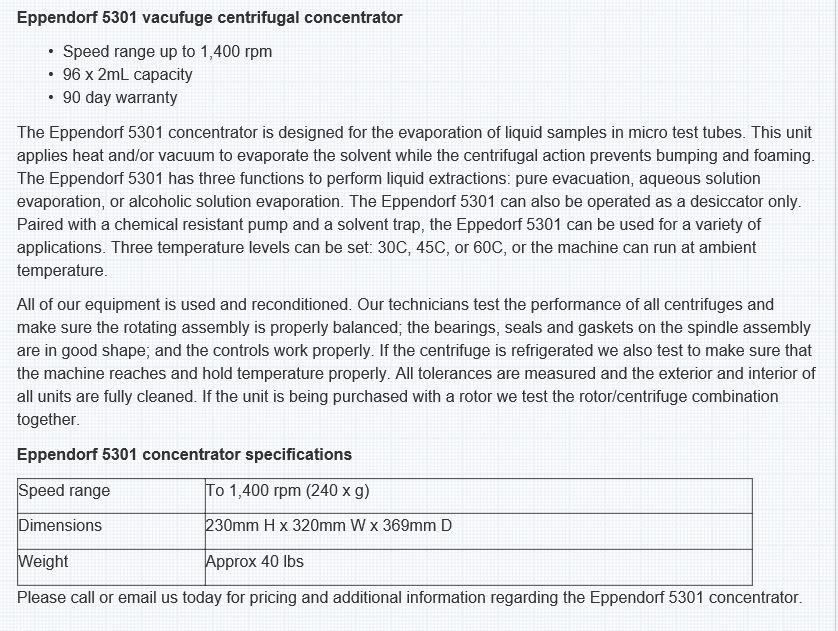Viewport: 838px width, 631px height.
Task: Click the "96 x 2mL capacity" bullet
Action: [x=127, y=74]
